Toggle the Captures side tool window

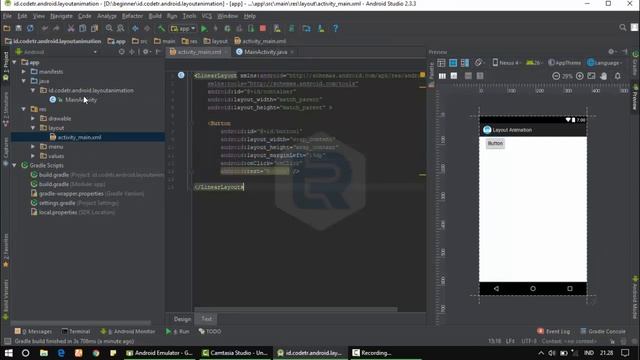coord(6,151)
